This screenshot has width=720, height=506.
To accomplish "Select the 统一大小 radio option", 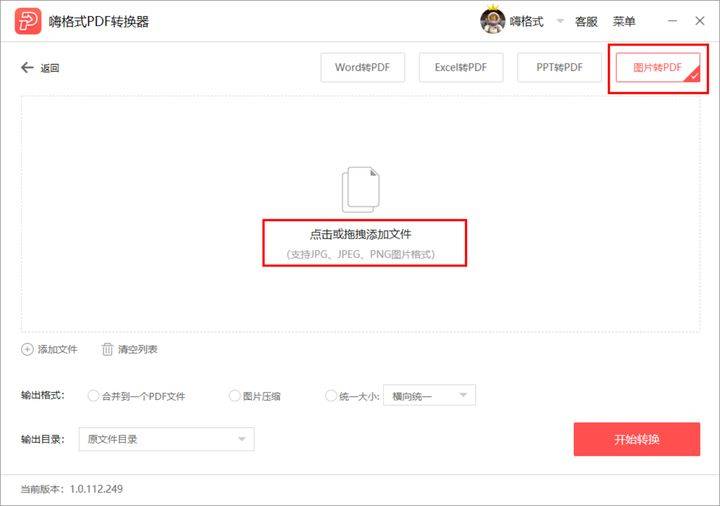I will [331, 396].
